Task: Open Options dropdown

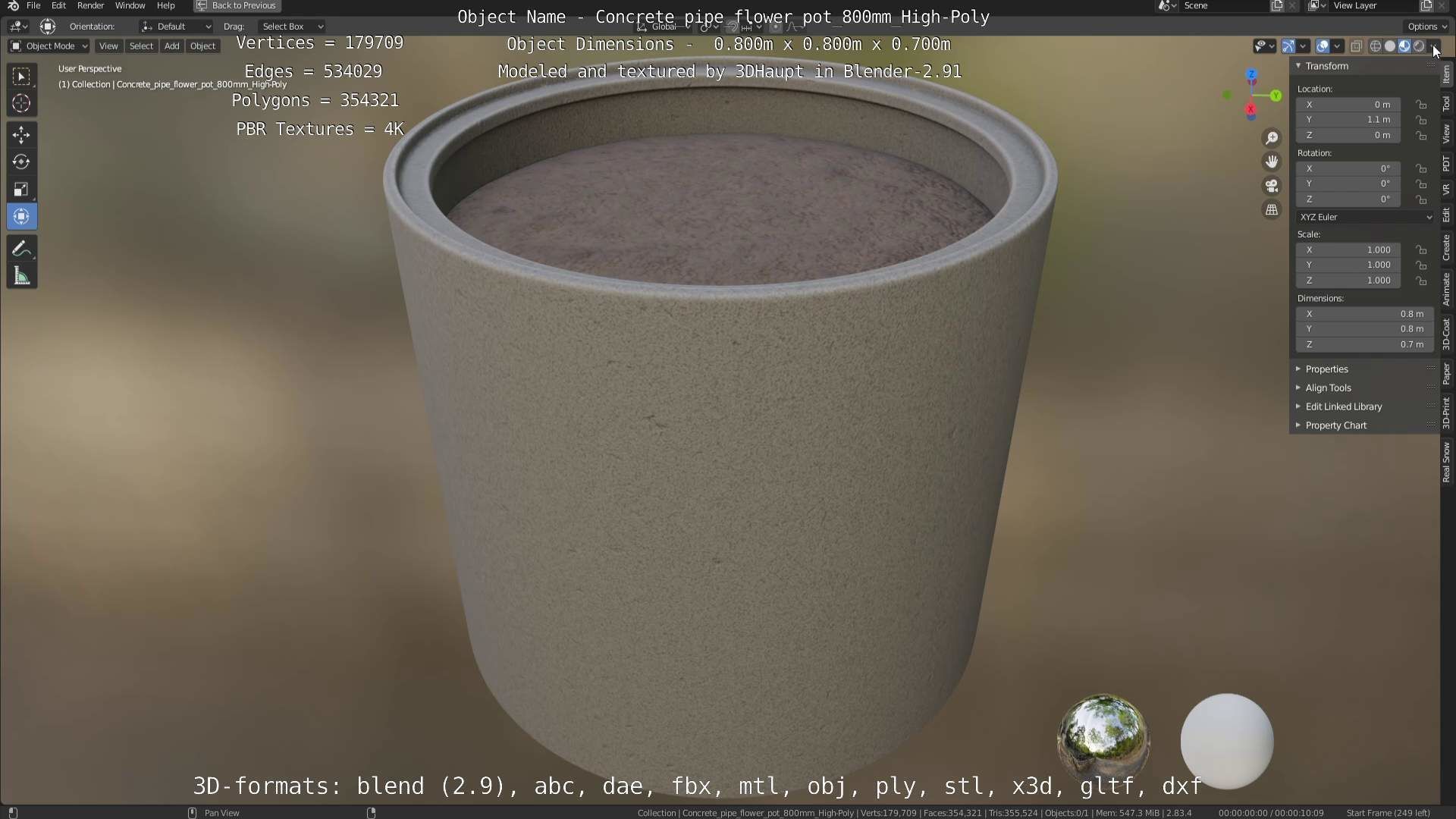Action: pos(1426,27)
